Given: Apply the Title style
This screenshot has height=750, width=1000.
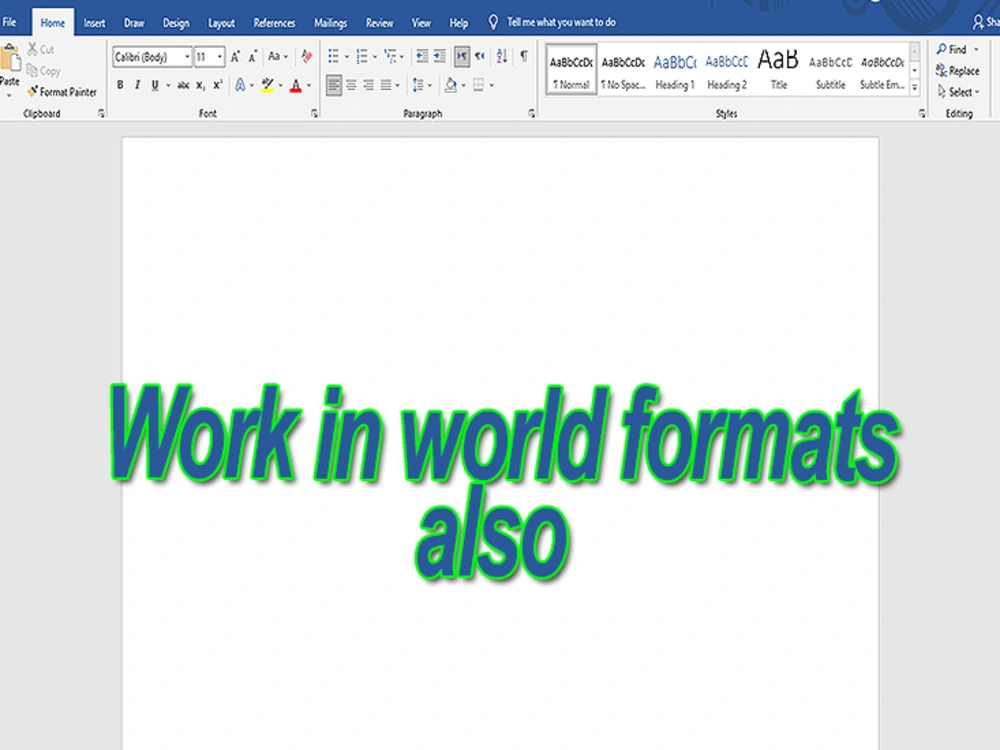Looking at the screenshot, I should (778, 70).
